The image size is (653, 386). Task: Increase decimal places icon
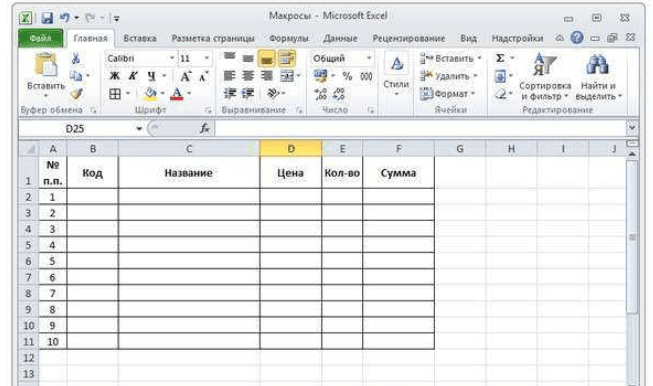320,94
